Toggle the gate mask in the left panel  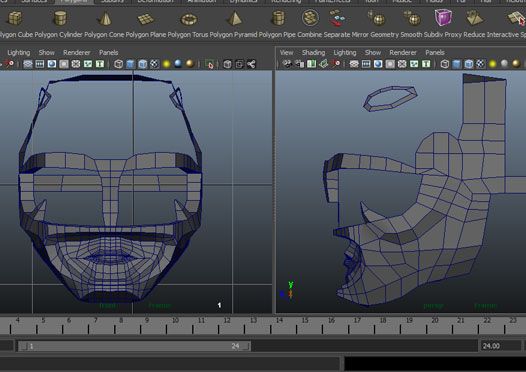pyautogui.click(x=64, y=64)
